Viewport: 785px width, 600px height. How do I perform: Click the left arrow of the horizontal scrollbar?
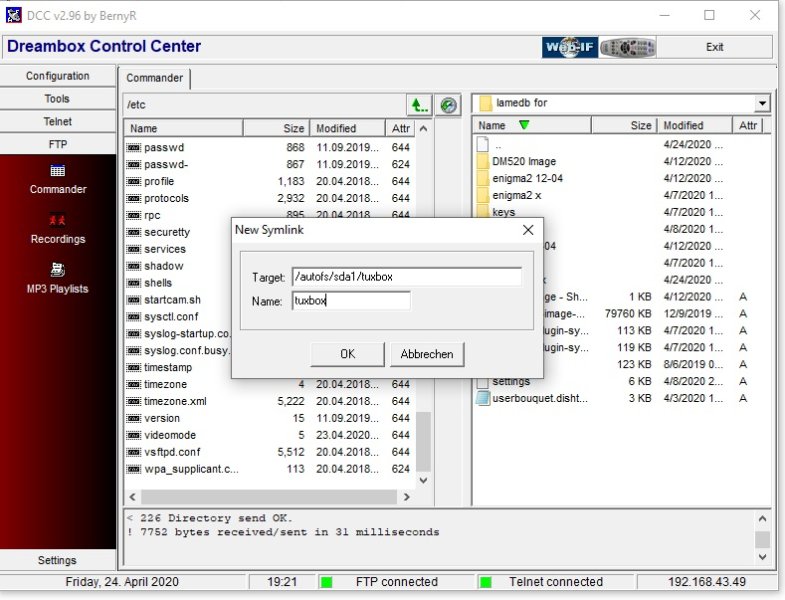point(132,497)
